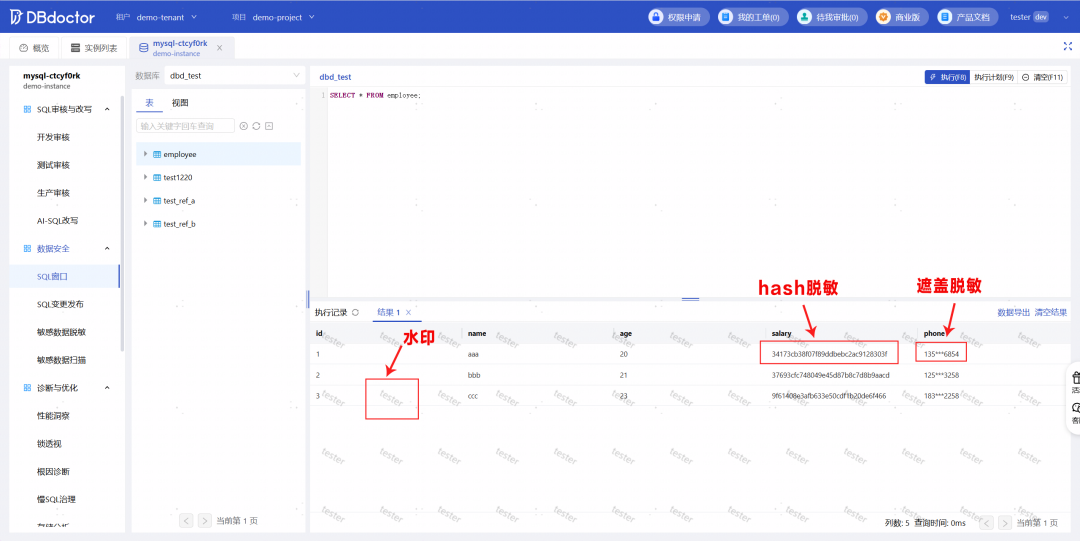Open 开发审核 in the sidebar

pos(53,137)
